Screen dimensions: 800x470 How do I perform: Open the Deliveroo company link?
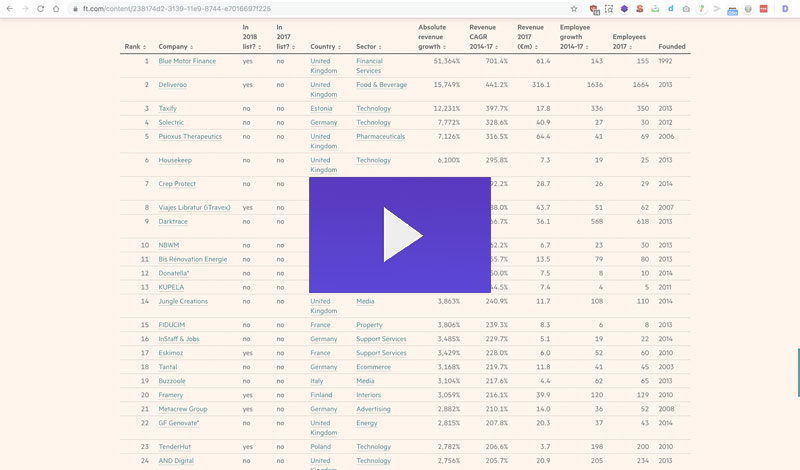[172, 85]
